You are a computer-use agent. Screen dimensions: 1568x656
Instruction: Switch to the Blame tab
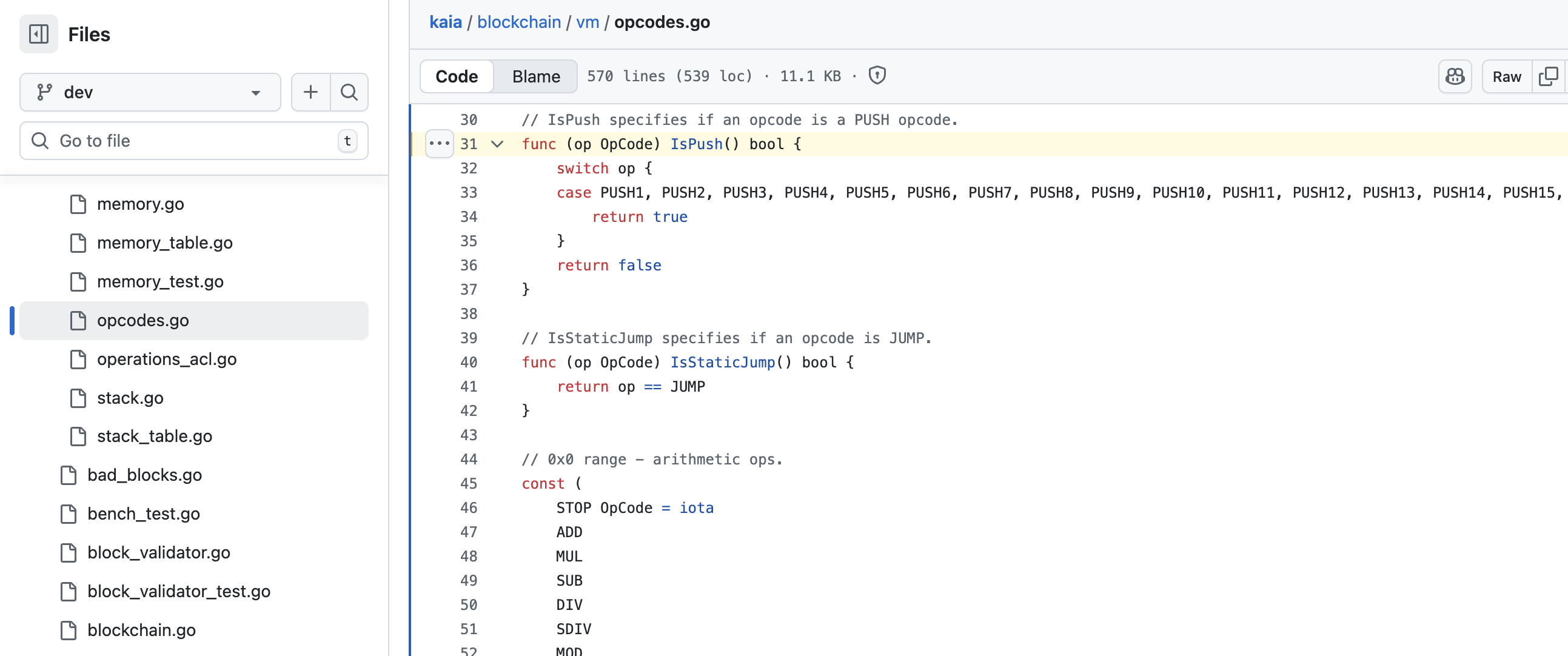535,76
